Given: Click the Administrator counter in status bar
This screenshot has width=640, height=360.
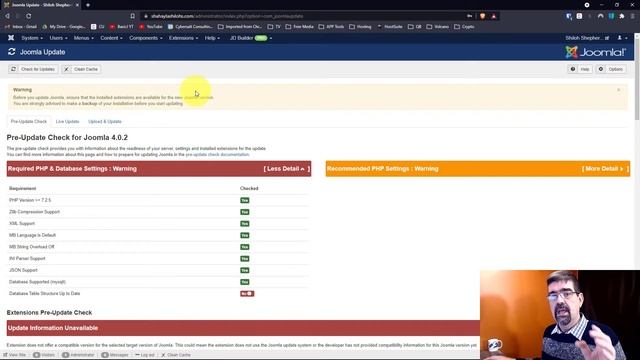Looking at the screenshot, I should click(x=78, y=355).
